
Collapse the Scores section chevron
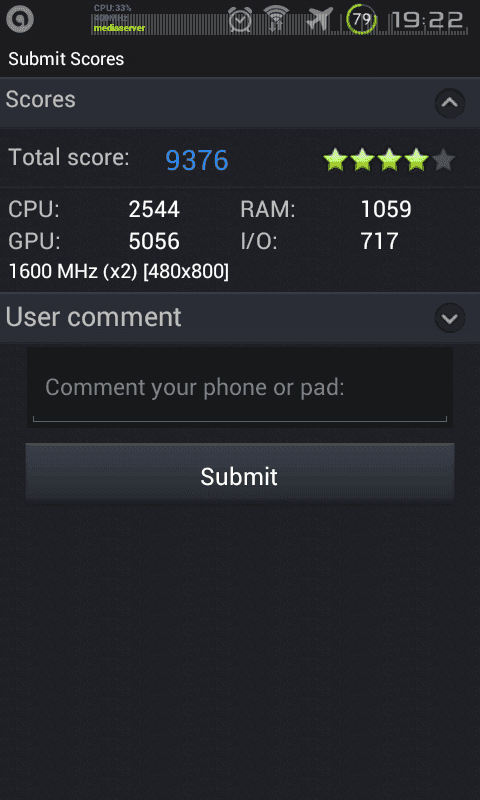(x=449, y=103)
